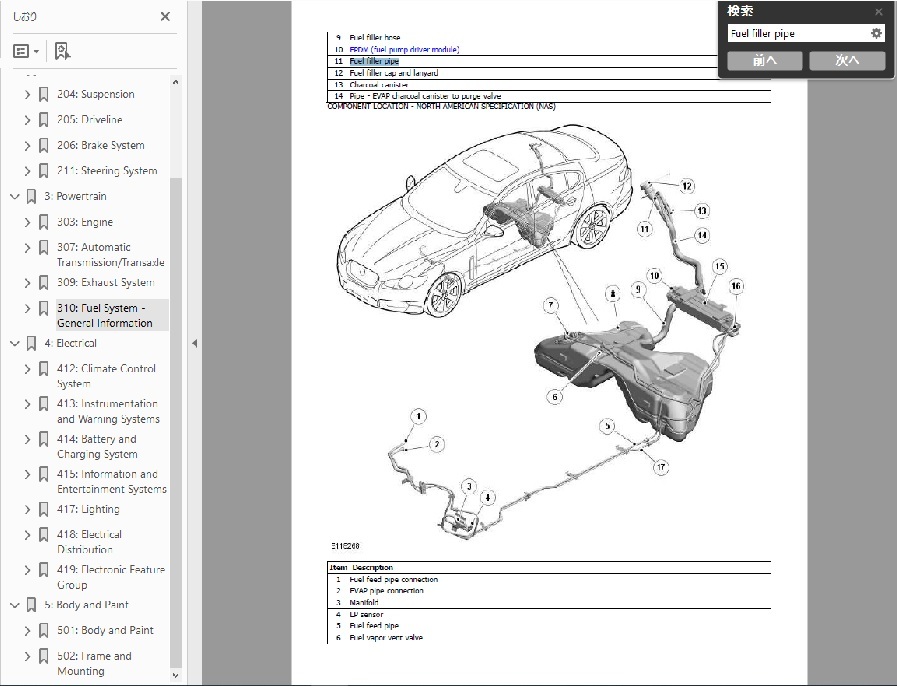Click the bookmark icon beside 303: Engine

pyautogui.click(x=43, y=222)
